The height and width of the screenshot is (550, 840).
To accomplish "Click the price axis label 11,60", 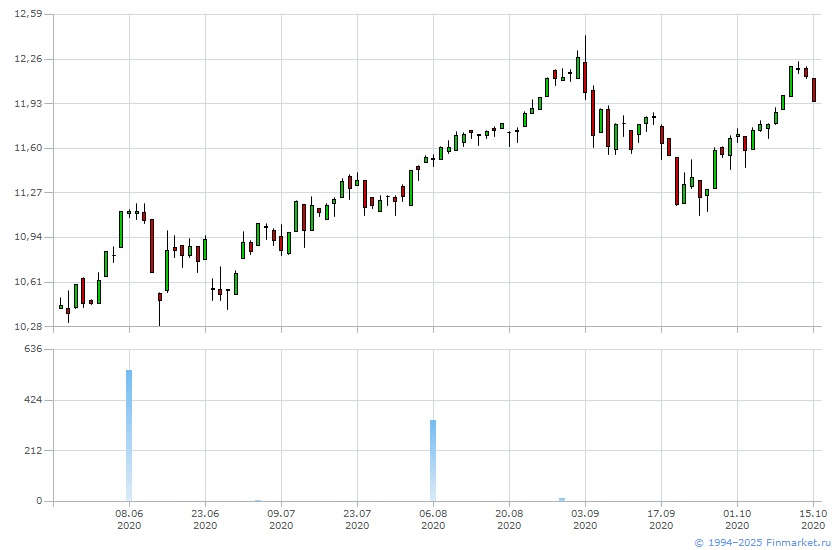I will point(28,148).
